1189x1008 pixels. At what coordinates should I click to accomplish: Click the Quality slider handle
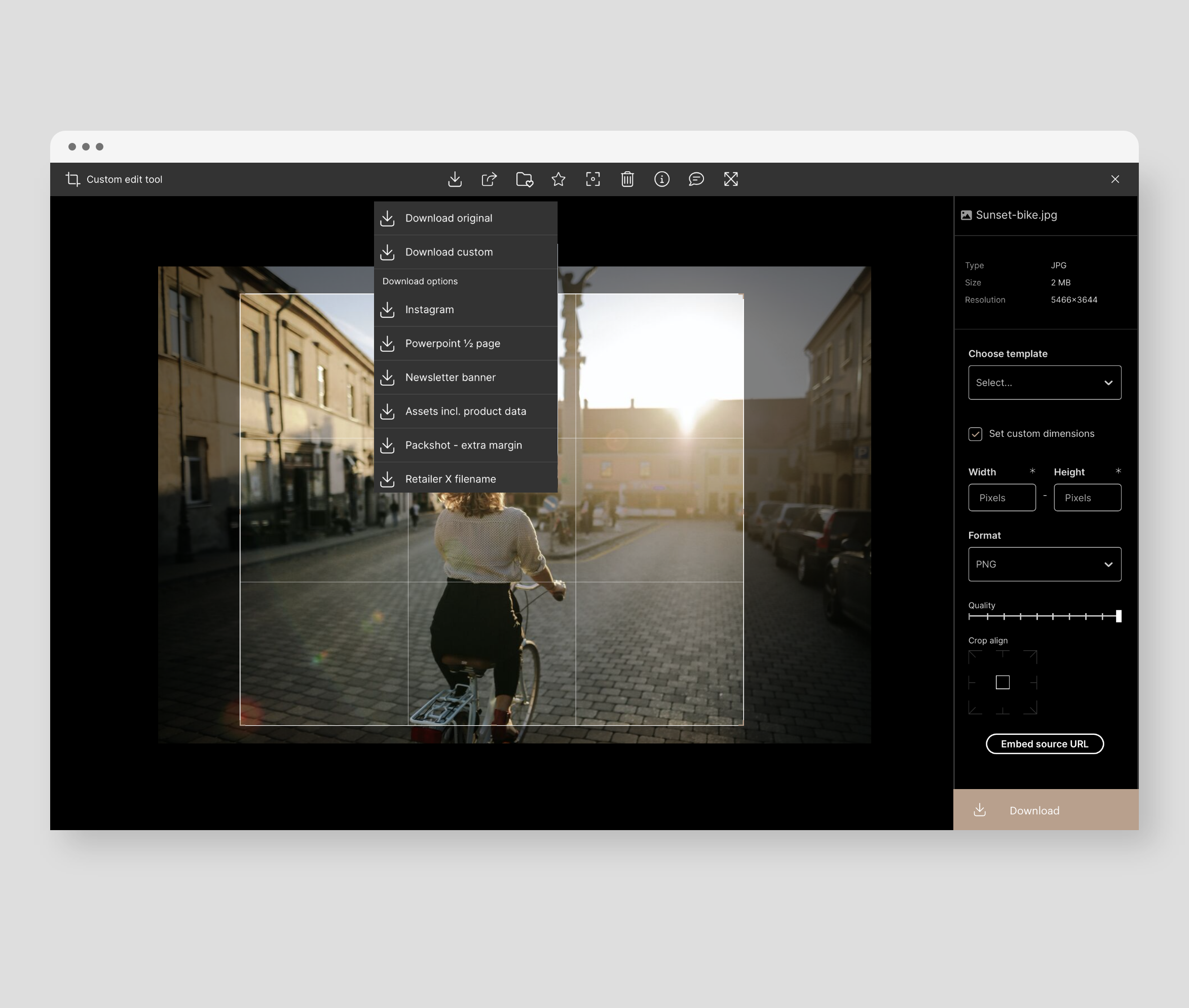click(x=1118, y=616)
